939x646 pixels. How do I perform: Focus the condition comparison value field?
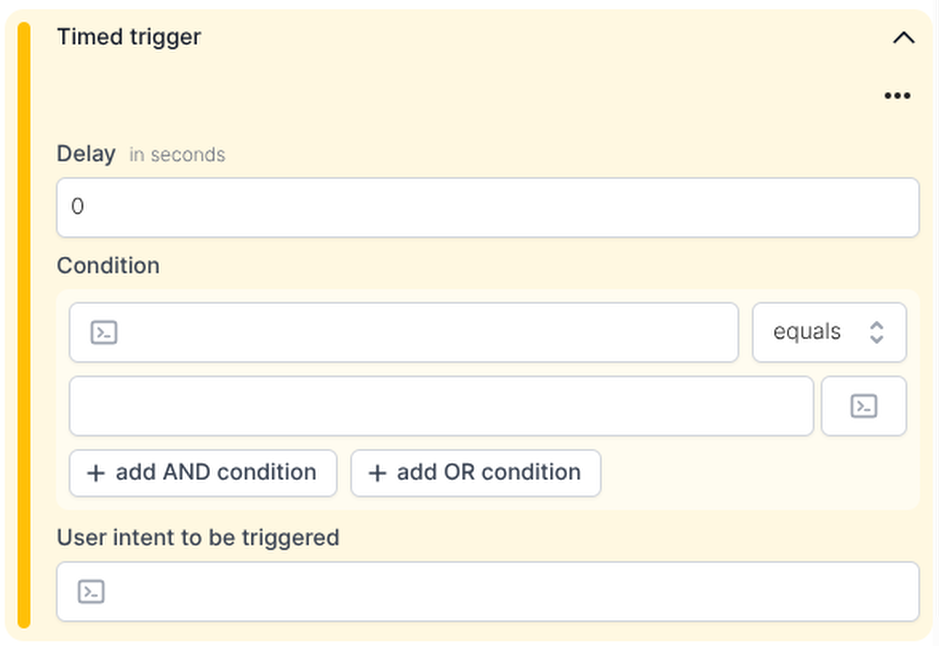pyautogui.click(x=441, y=406)
